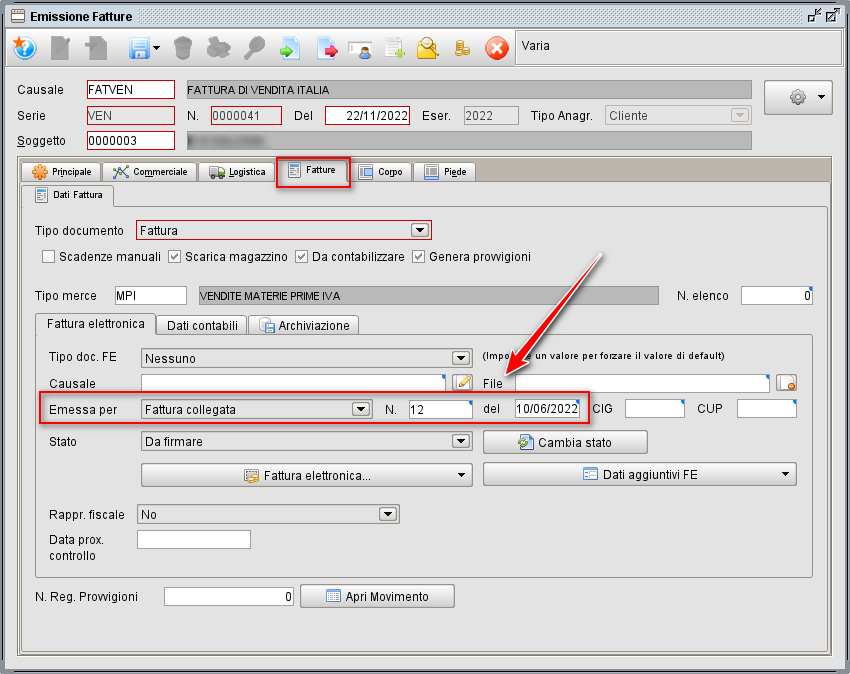Open the Stato dropdown list
This screenshot has height=674, width=850.
tap(460, 441)
